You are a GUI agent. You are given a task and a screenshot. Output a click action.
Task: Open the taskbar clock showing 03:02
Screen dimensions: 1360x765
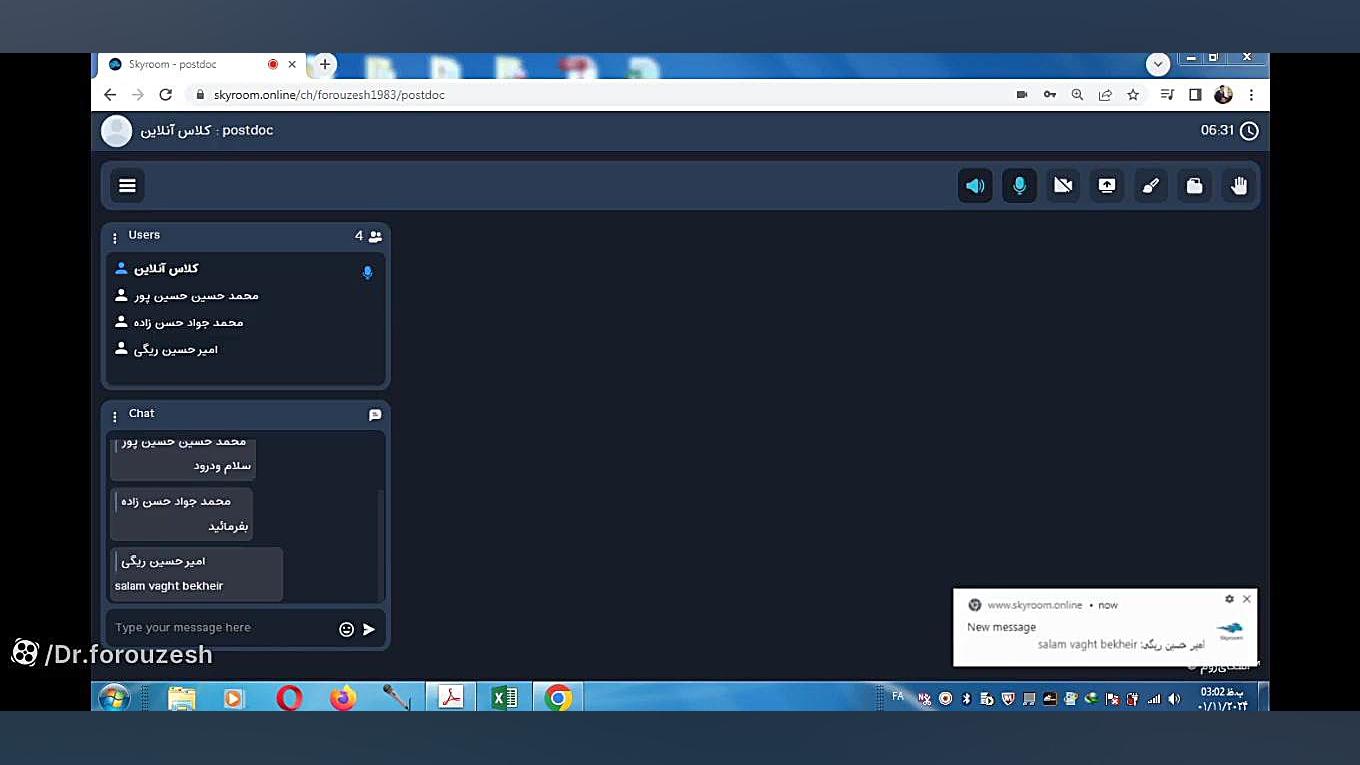(x=1221, y=698)
